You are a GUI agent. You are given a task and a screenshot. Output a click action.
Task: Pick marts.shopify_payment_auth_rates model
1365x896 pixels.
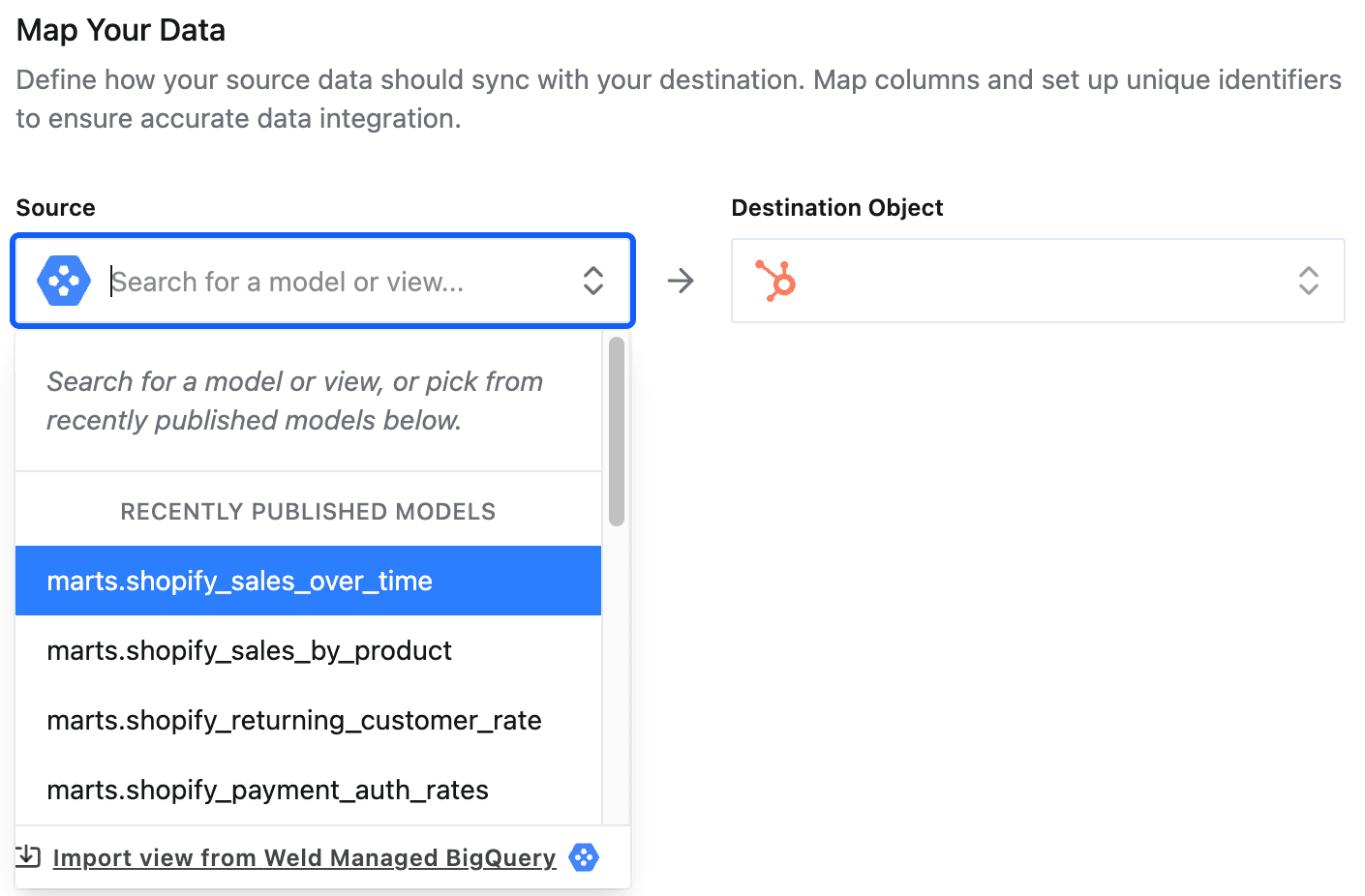(308, 790)
